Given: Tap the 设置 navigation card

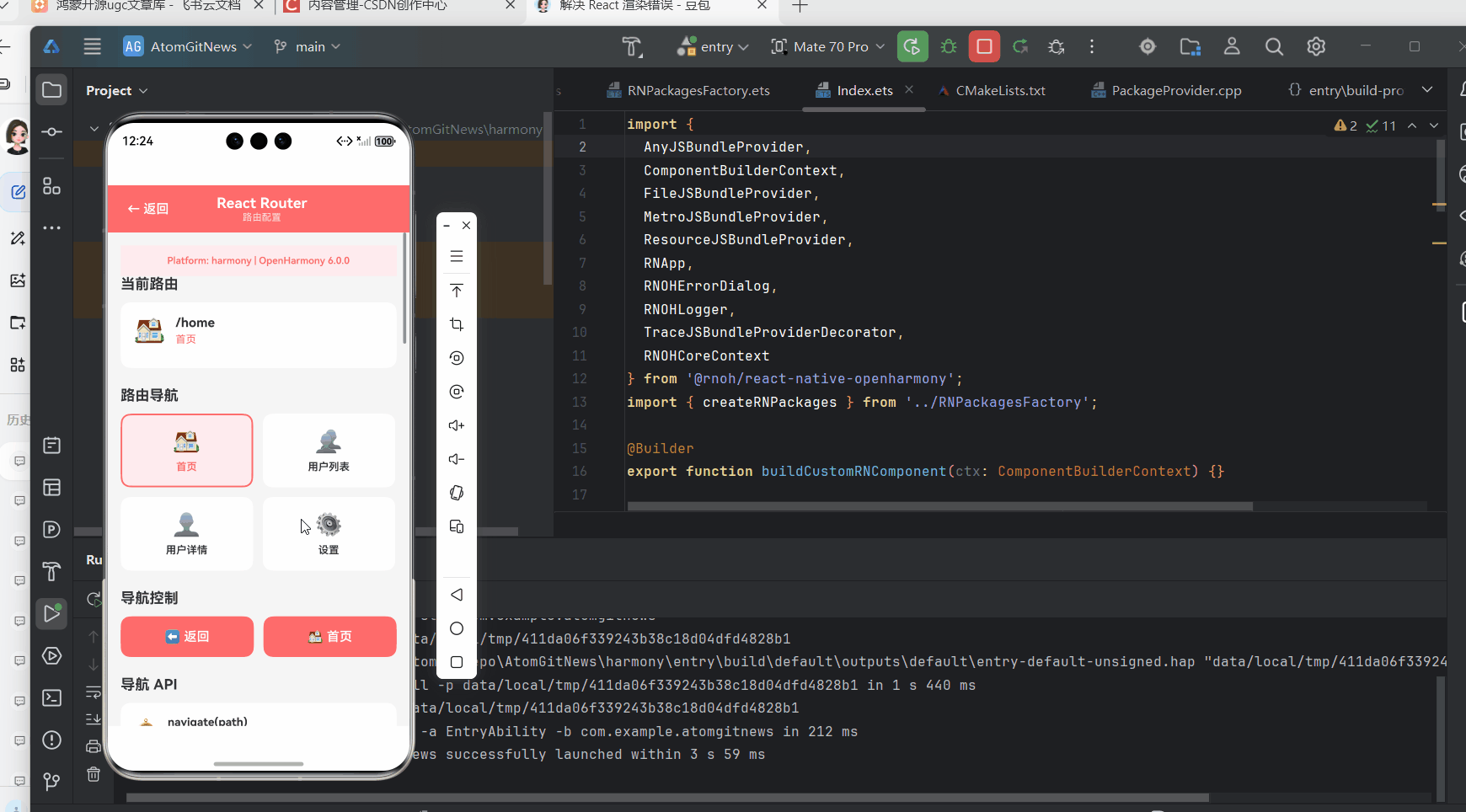Looking at the screenshot, I should tap(329, 534).
